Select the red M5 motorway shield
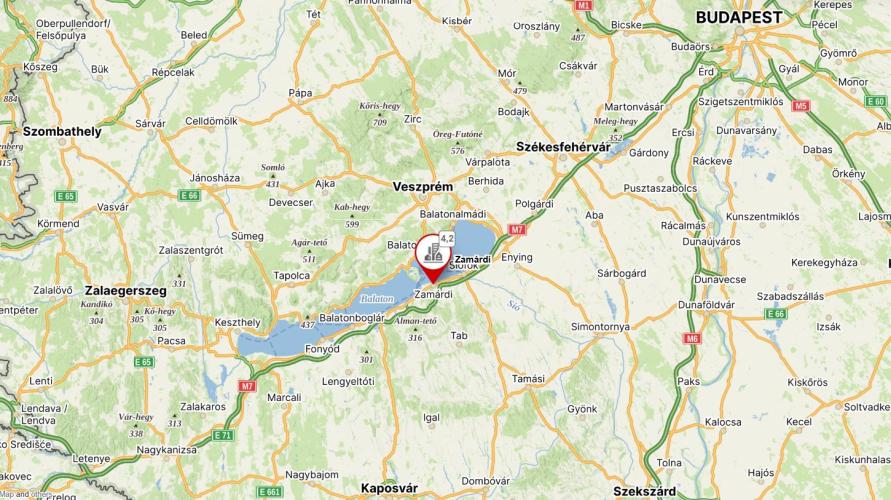This screenshot has width=891, height=500. 801,106
